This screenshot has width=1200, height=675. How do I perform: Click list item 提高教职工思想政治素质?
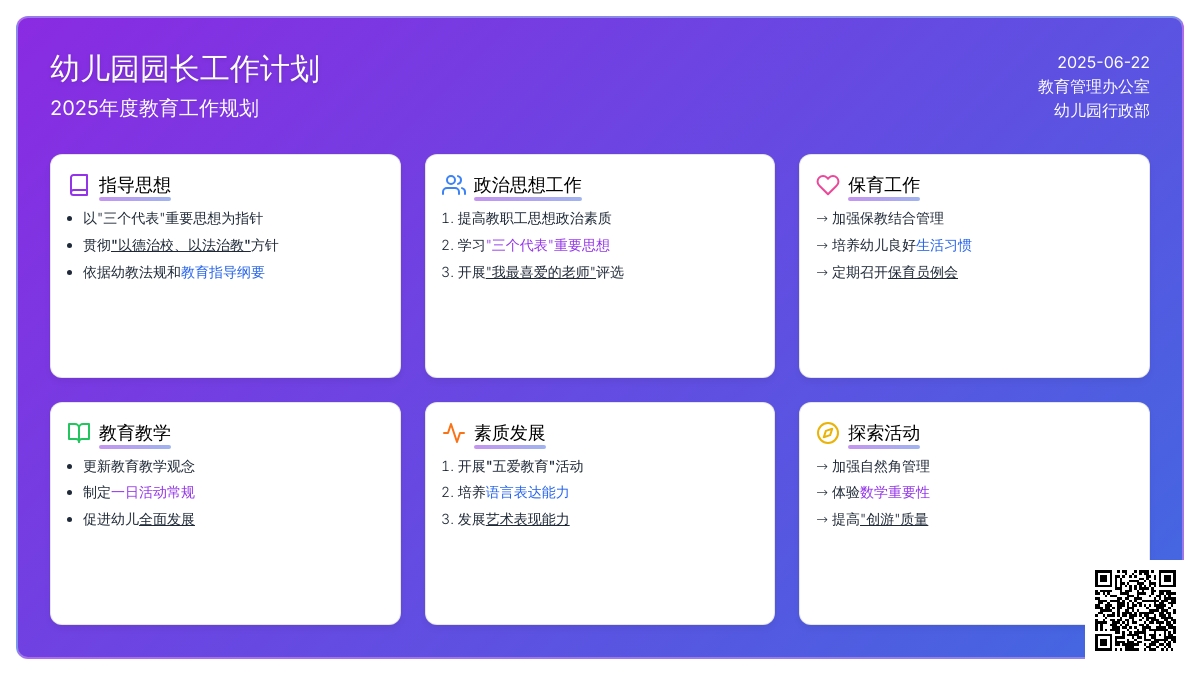535,218
